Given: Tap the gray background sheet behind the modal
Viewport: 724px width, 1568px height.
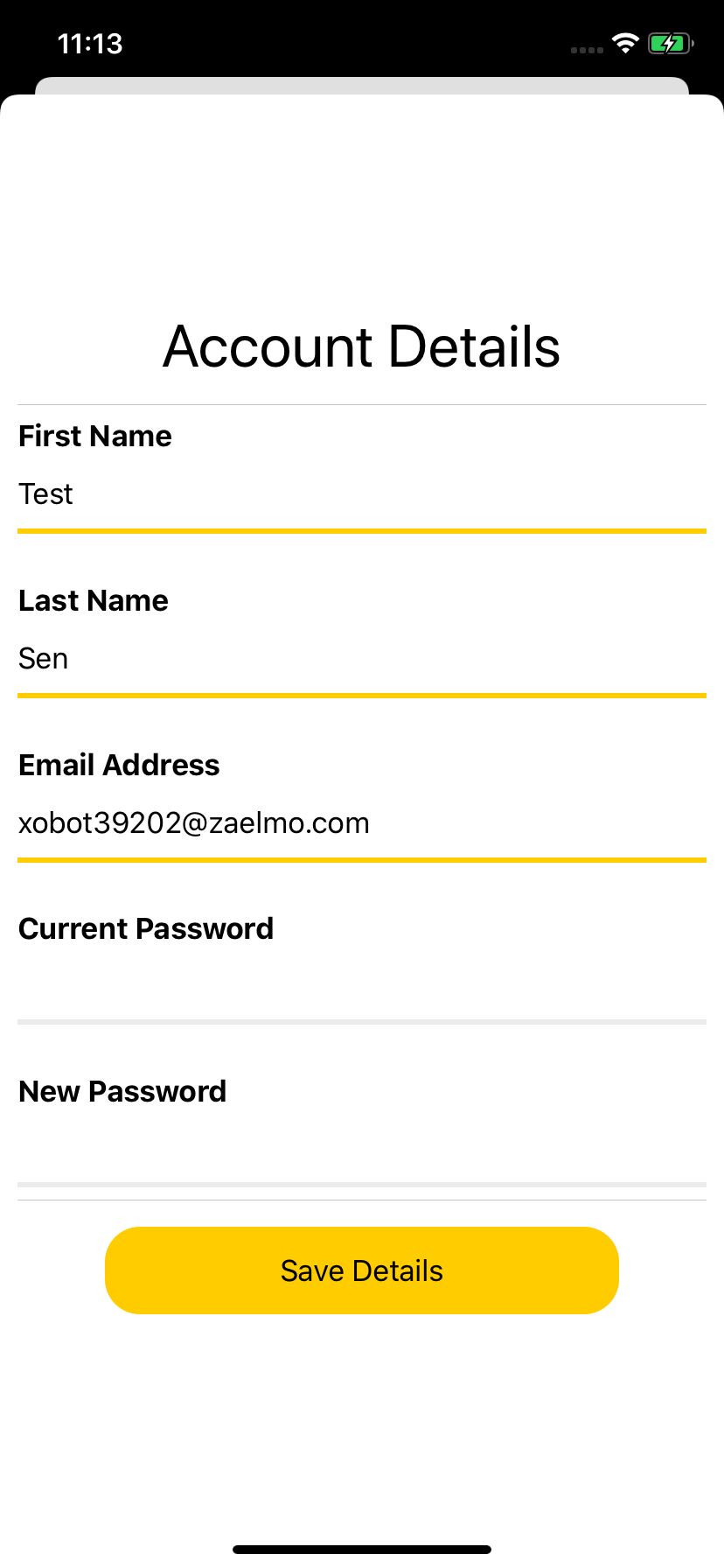Looking at the screenshot, I should 362,85.
